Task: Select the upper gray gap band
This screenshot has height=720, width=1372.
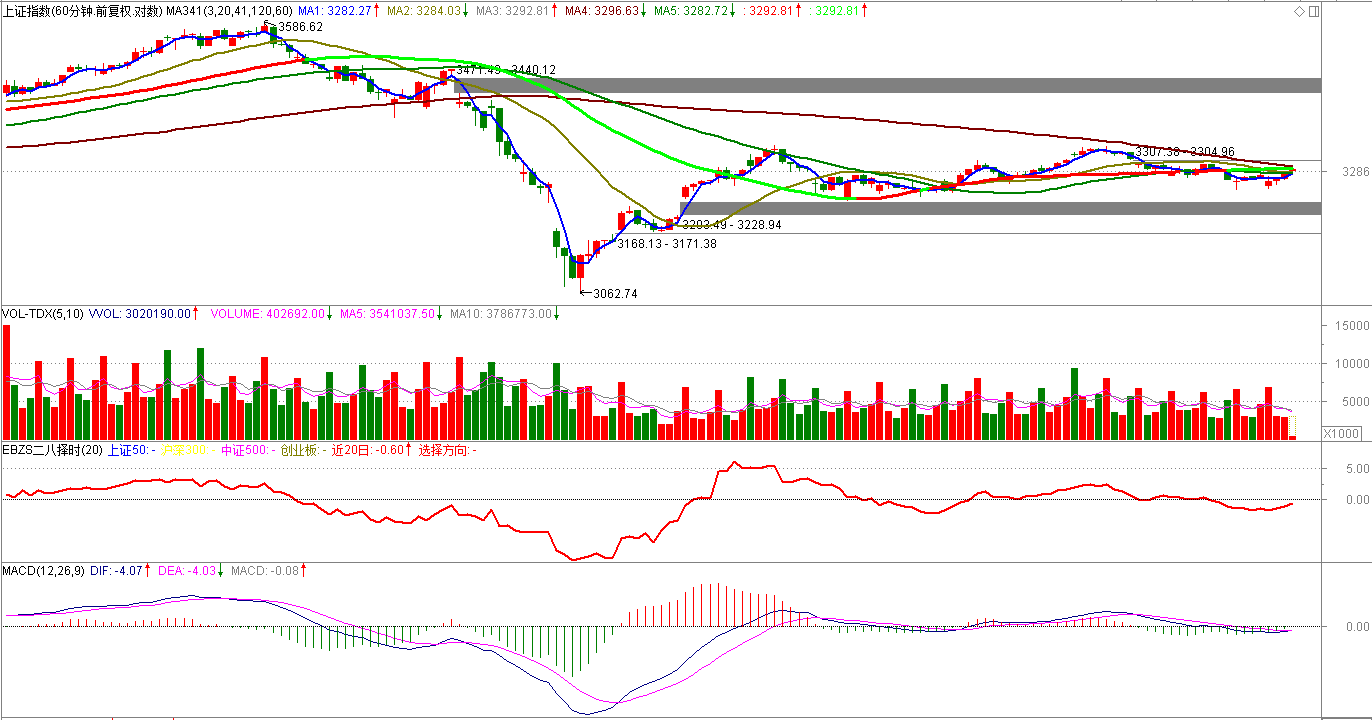Action: click(x=888, y=85)
